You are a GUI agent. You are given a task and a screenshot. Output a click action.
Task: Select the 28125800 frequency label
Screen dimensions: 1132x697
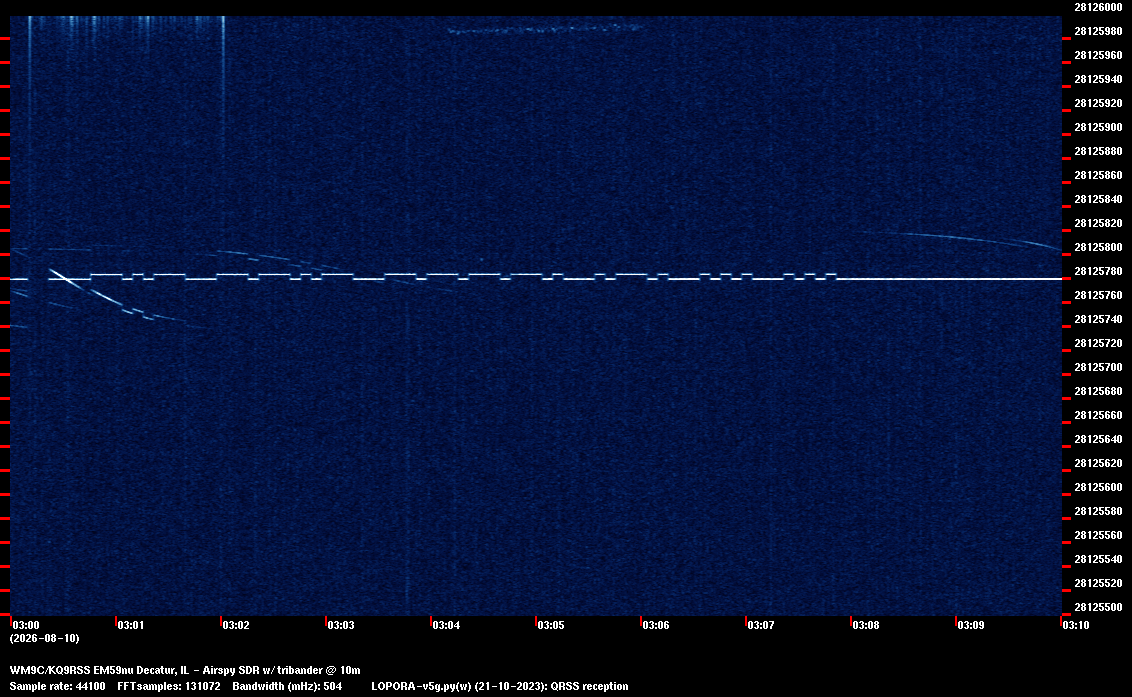(x=1098, y=247)
